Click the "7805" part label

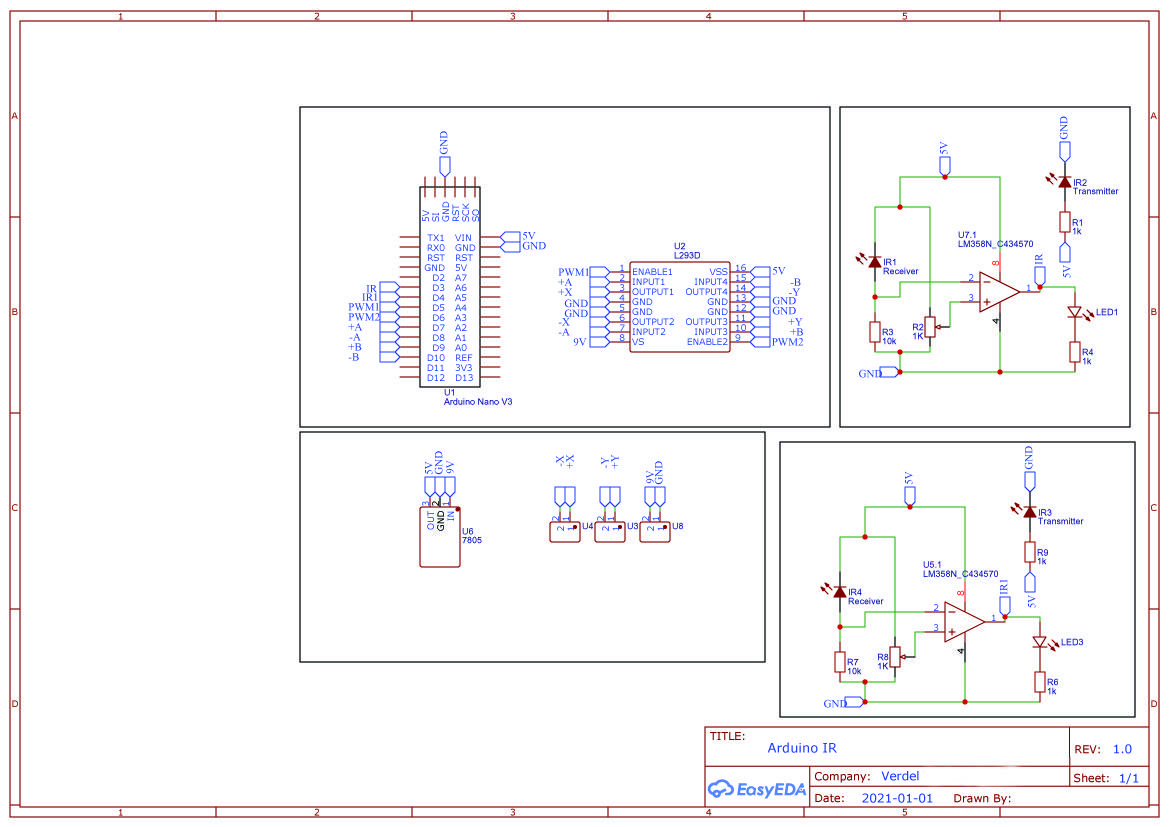[472, 540]
